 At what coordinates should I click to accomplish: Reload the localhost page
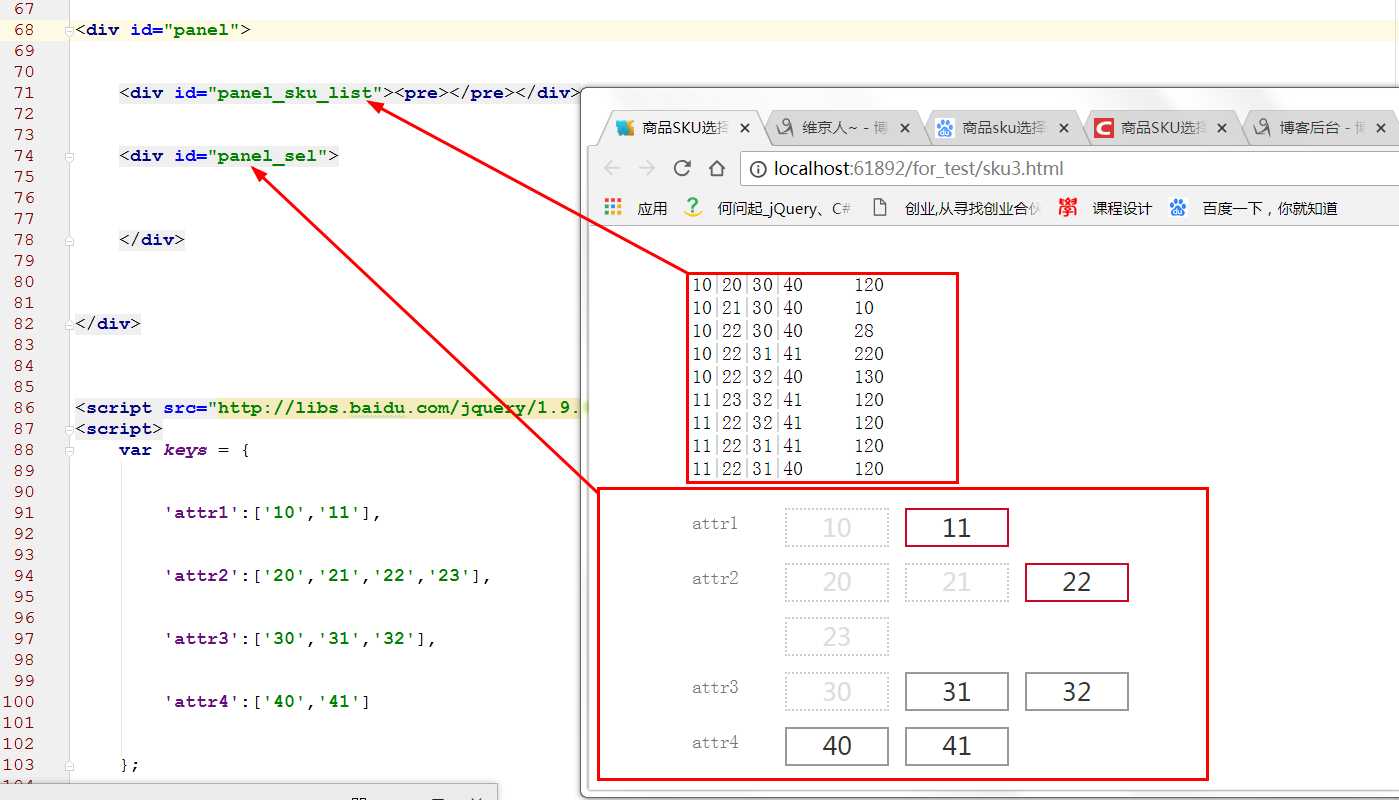682,168
